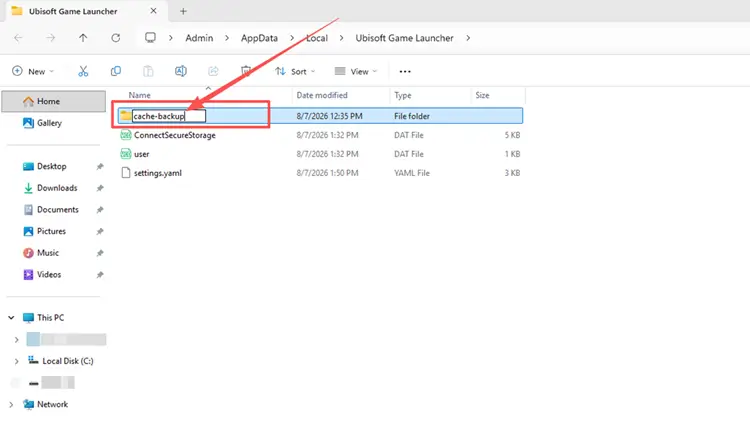The width and height of the screenshot is (750, 443).
Task: Click the Forward navigation arrow
Action: pyautogui.click(x=51, y=38)
